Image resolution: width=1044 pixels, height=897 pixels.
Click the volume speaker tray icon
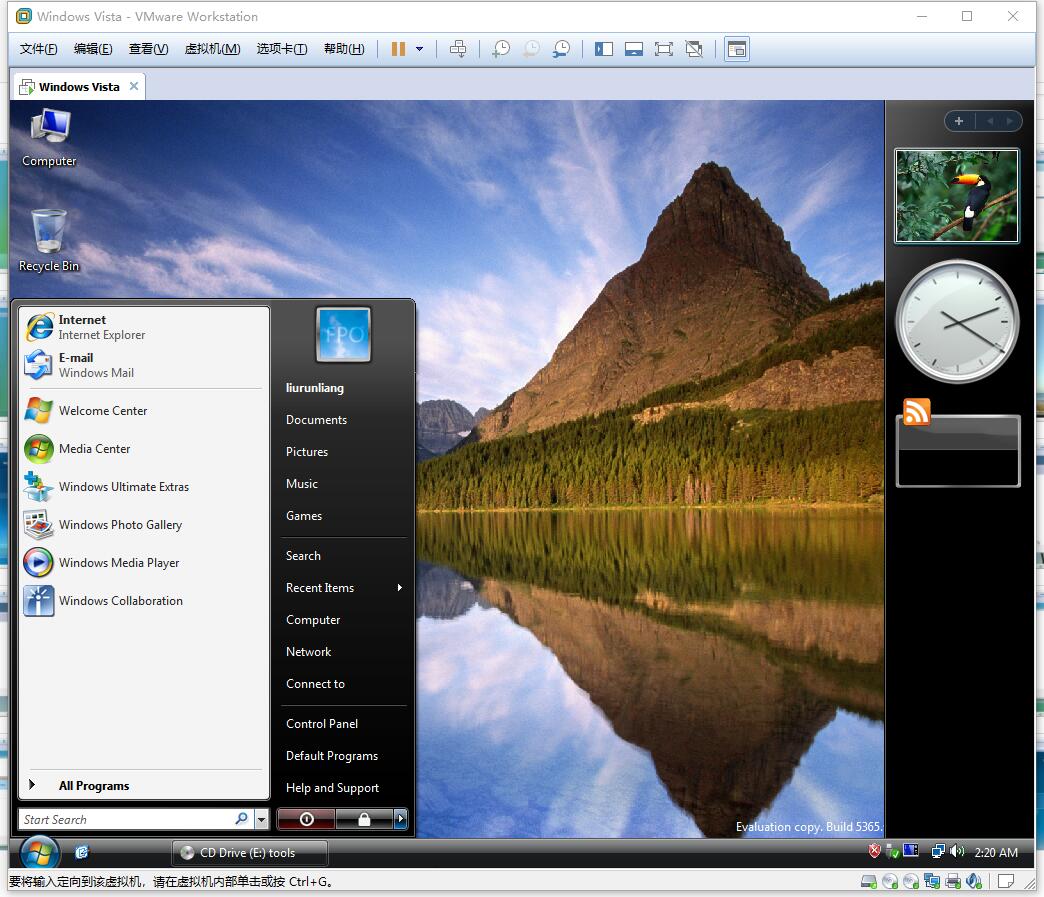[957, 851]
